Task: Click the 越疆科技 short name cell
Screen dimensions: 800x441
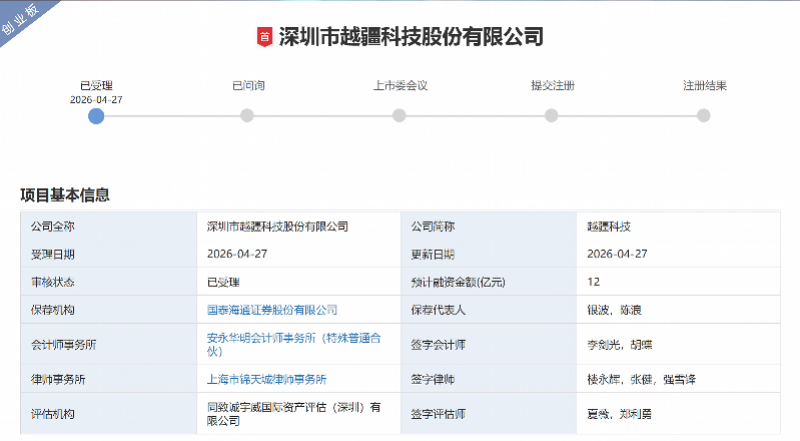Action: [609, 226]
